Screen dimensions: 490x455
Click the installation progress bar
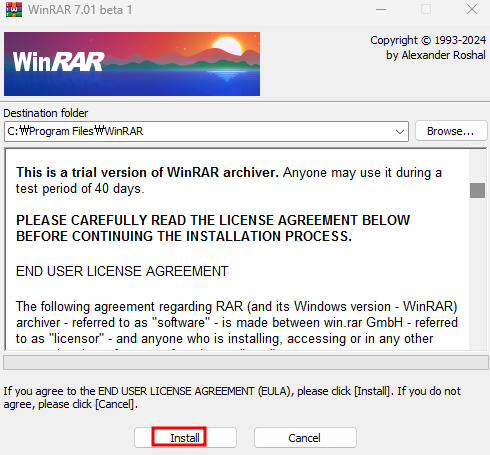246,362
